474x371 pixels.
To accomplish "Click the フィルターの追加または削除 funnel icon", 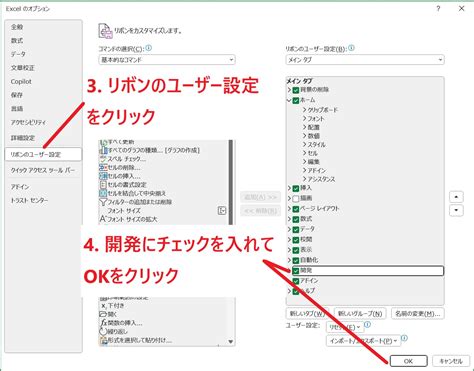I will pos(103,202).
